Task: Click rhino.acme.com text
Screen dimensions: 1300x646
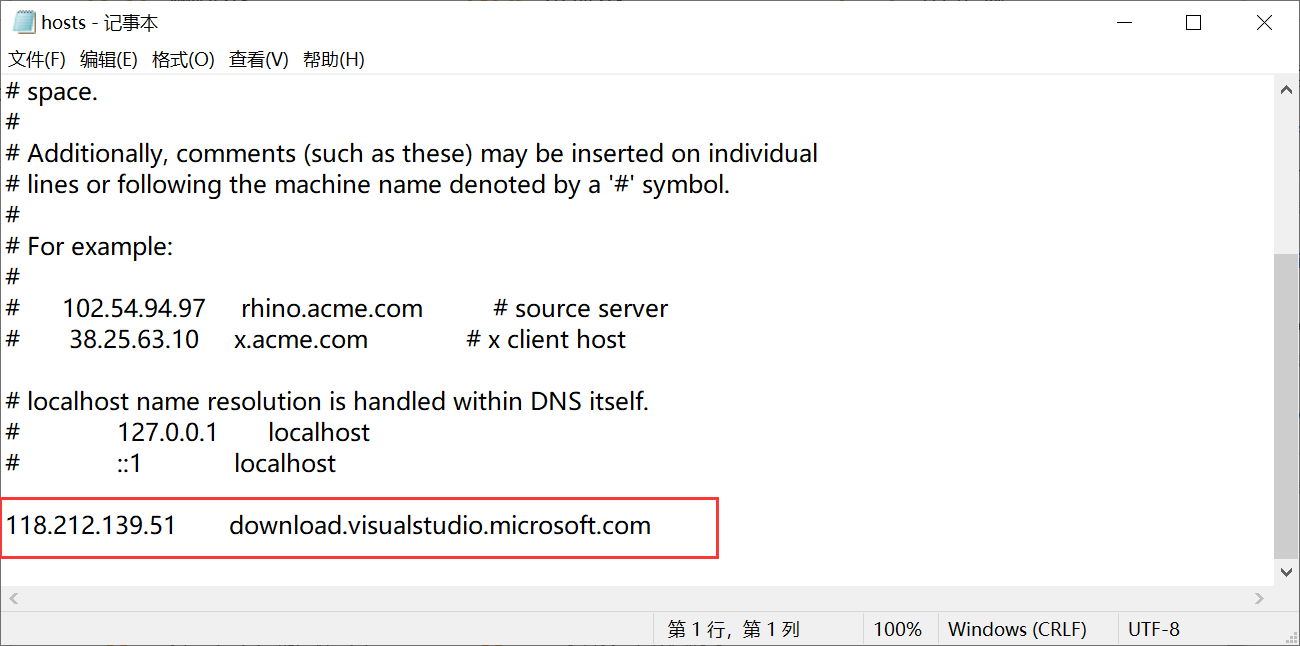Action: click(x=332, y=308)
